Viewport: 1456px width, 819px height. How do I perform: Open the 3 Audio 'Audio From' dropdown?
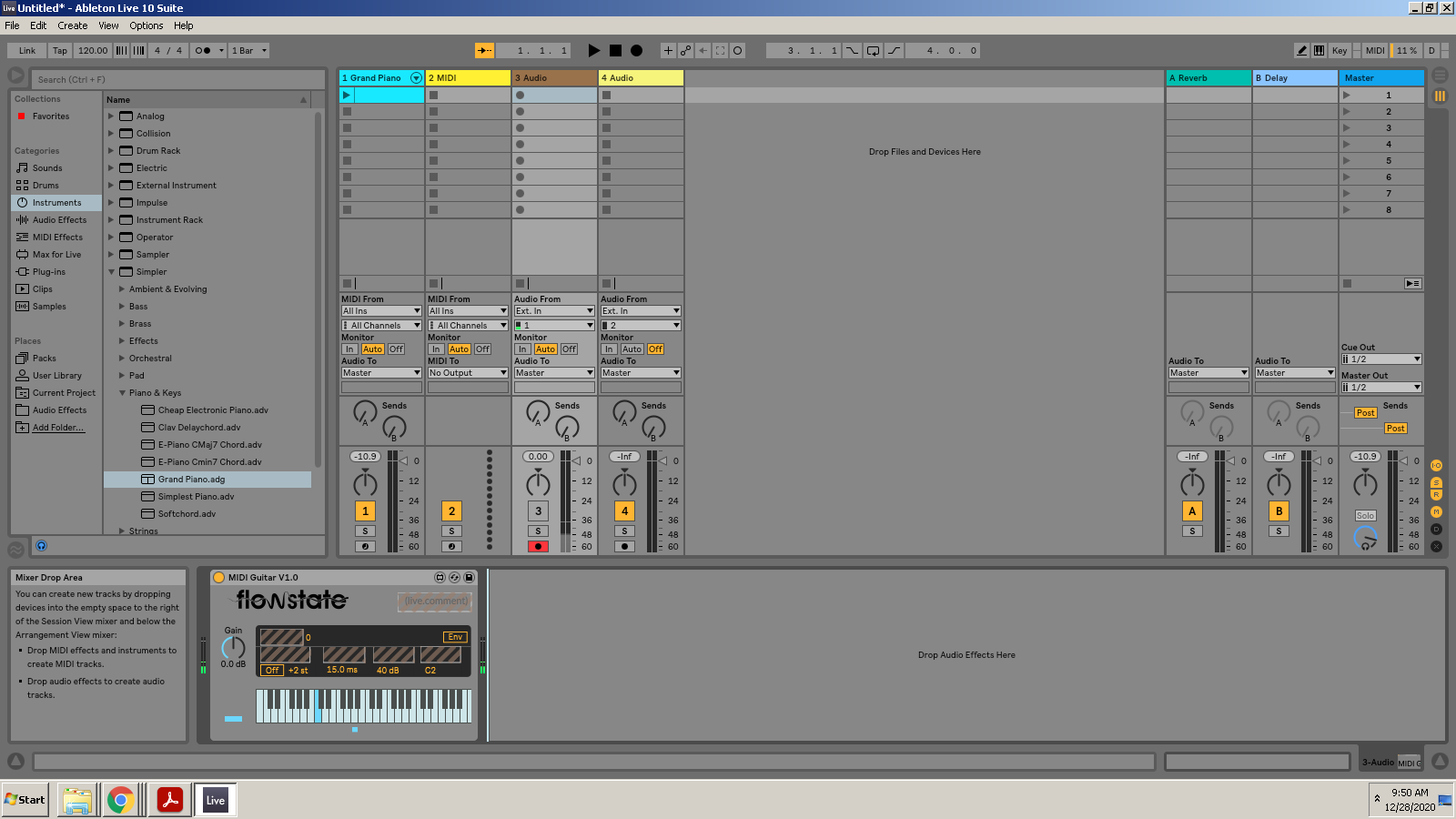553,311
